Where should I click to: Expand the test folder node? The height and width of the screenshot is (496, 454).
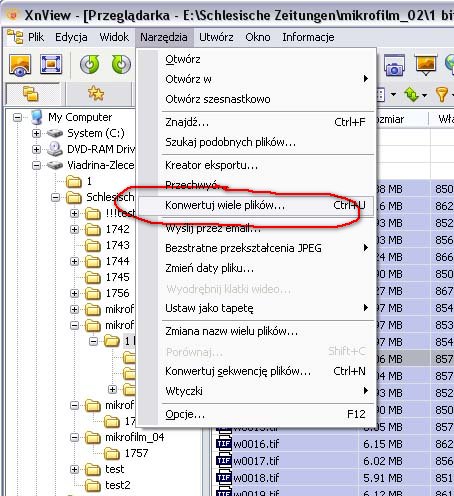point(75,469)
